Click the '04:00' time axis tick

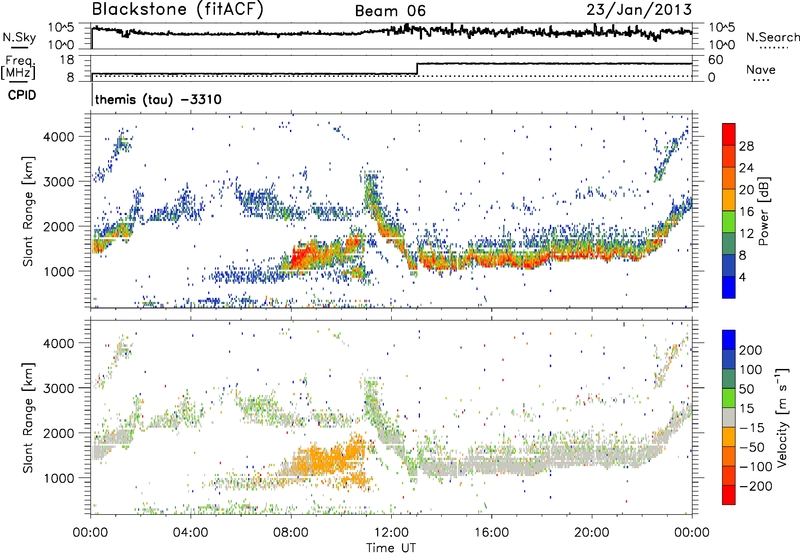(x=190, y=533)
